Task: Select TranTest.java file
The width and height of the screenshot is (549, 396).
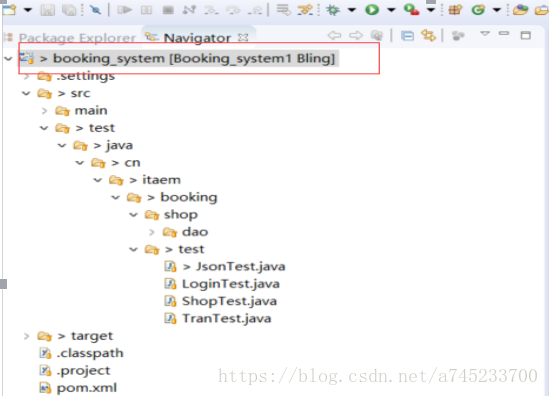Action: click(x=218, y=319)
